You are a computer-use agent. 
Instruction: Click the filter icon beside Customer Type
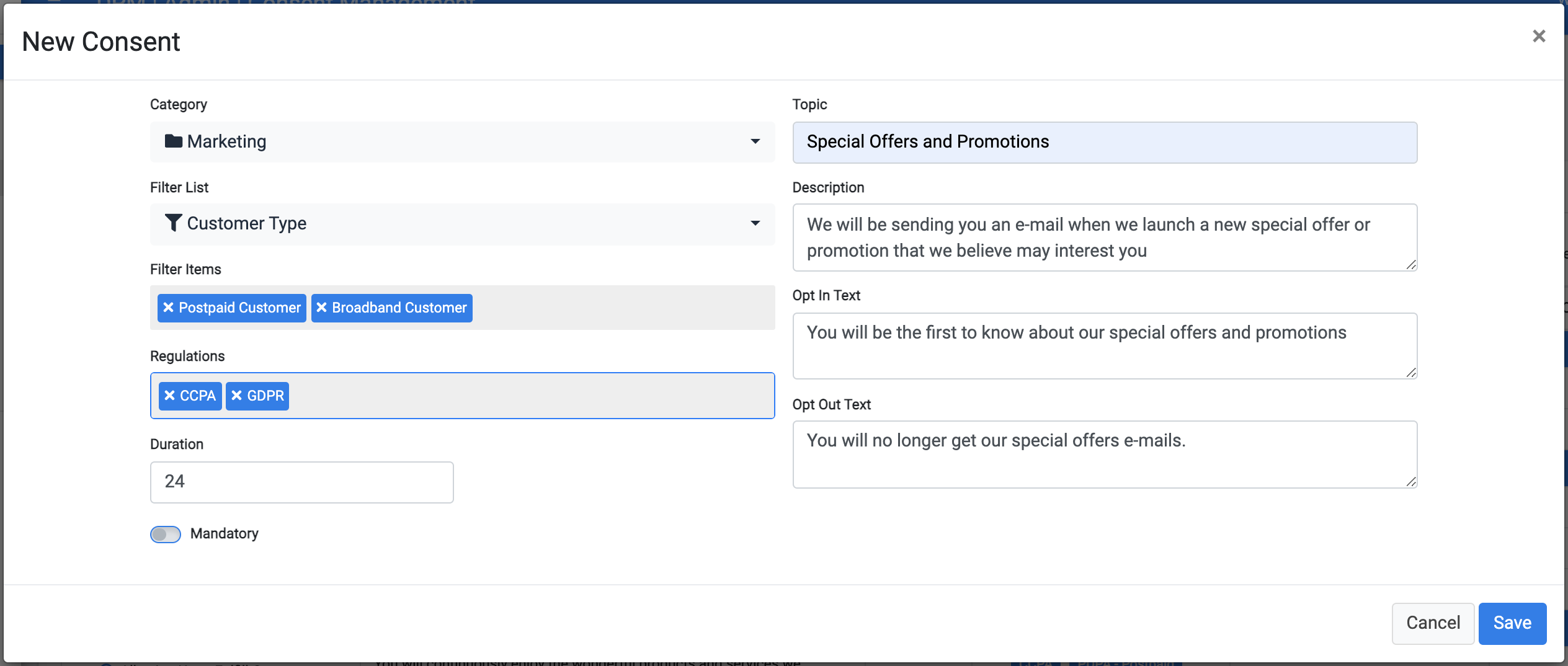174,223
